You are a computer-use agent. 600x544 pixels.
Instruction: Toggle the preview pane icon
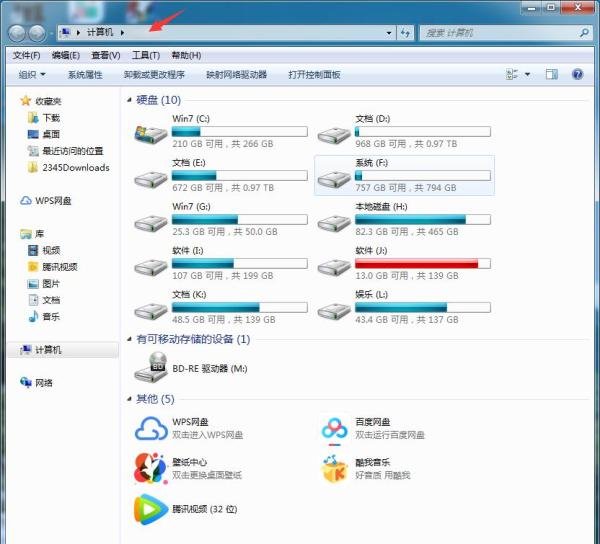click(x=551, y=74)
